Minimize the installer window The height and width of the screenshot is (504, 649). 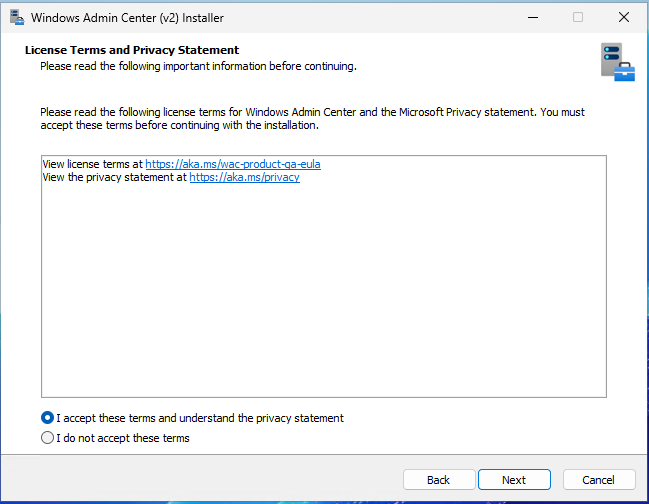(x=531, y=17)
